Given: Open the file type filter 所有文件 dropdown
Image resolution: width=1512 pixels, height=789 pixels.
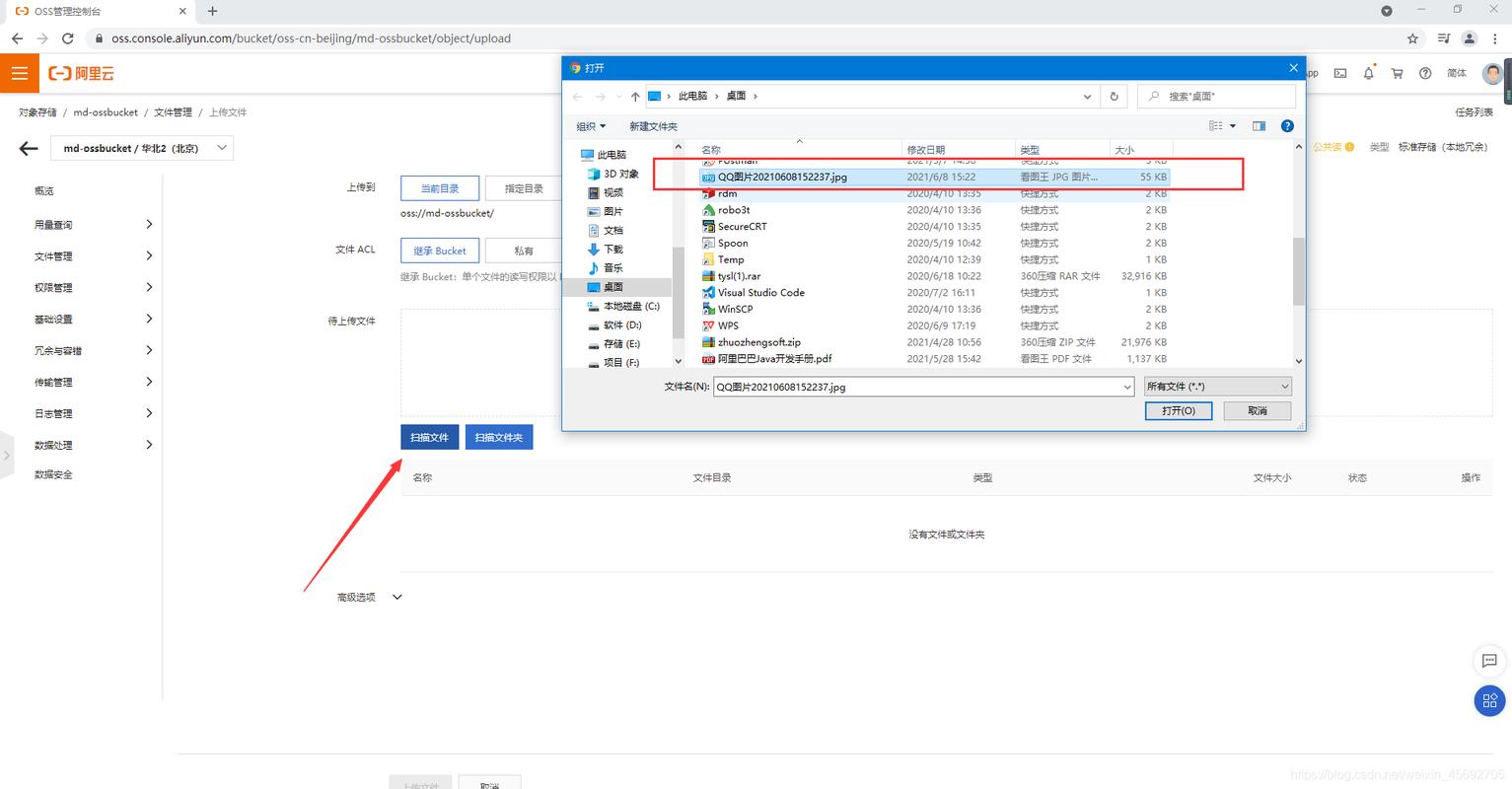Looking at the screenshot, I should tap(1217, 387).
